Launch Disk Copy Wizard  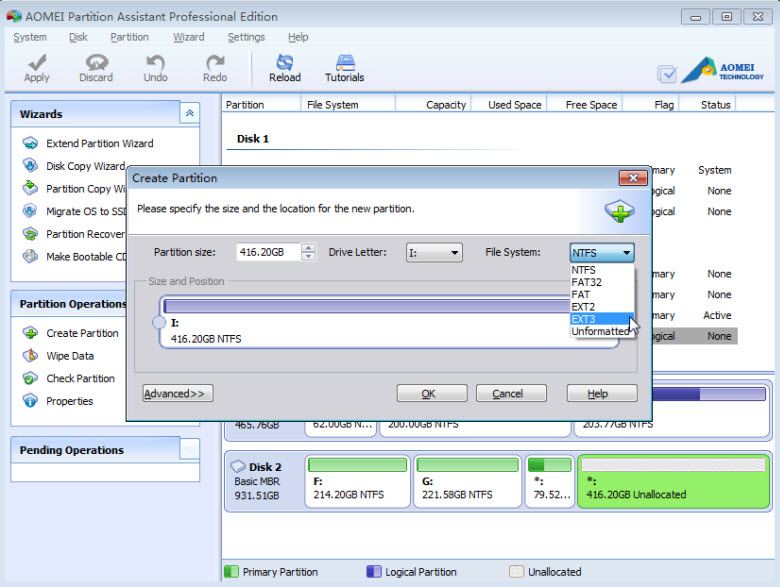click(x=85, y=166)
